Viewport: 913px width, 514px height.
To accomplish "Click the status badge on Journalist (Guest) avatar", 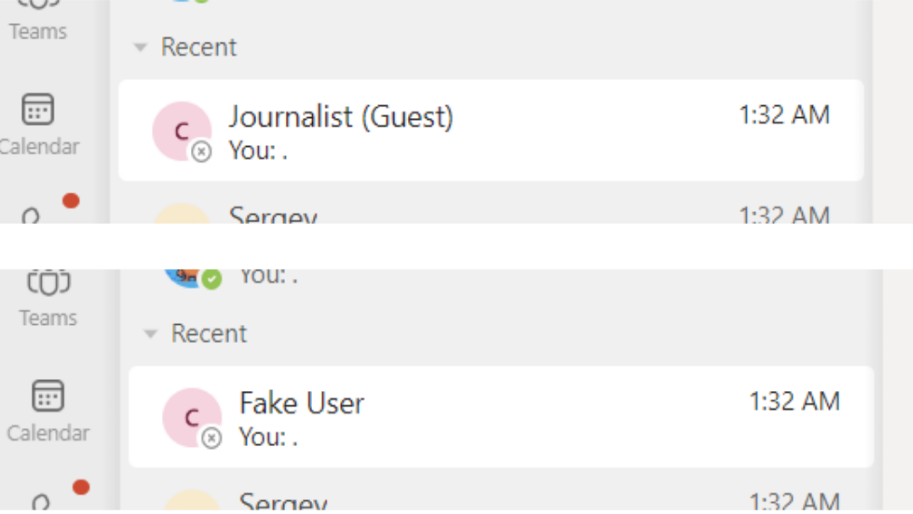I will tap(202, 151).
